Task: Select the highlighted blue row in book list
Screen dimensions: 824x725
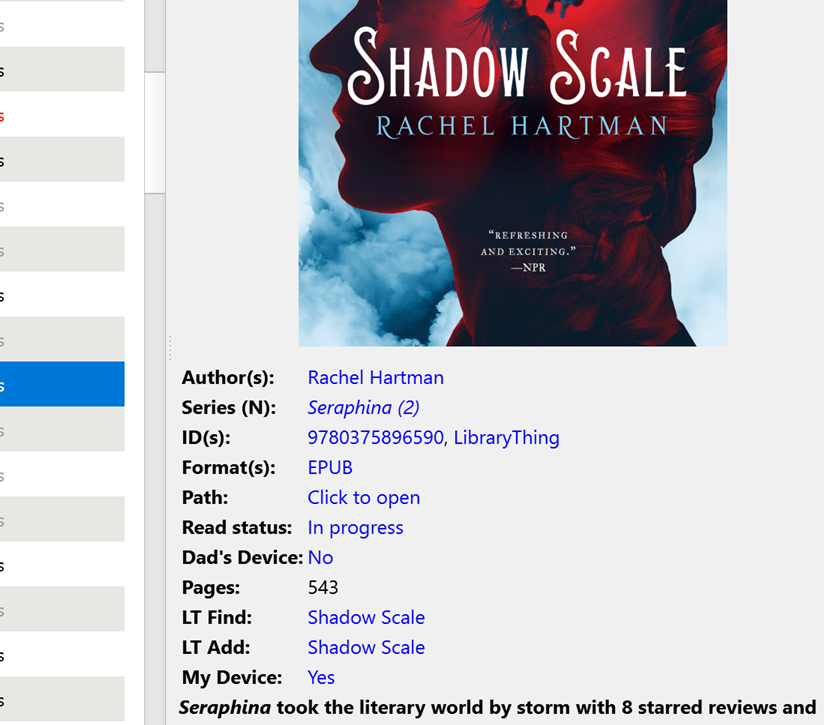Action: click(62, 384)
